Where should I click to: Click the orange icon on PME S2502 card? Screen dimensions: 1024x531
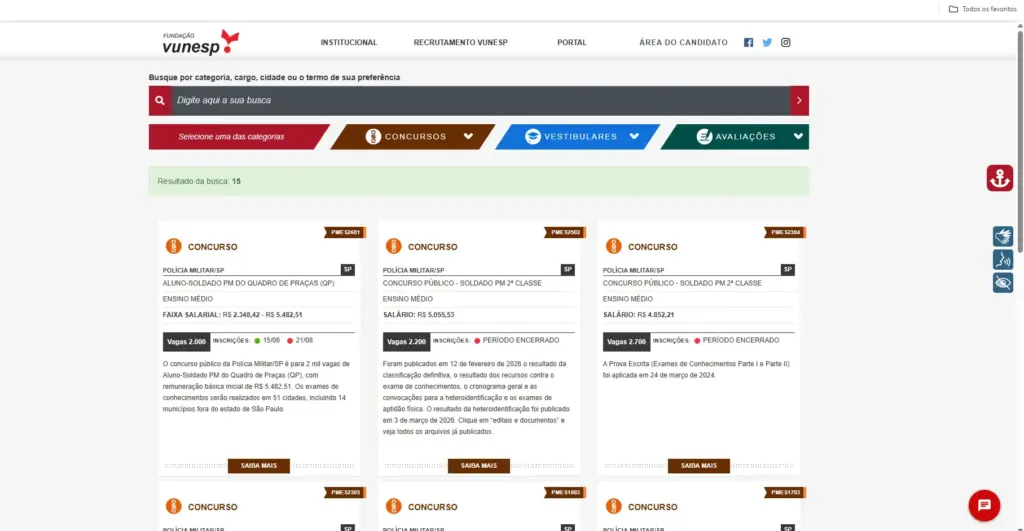[x=393, y=246]
